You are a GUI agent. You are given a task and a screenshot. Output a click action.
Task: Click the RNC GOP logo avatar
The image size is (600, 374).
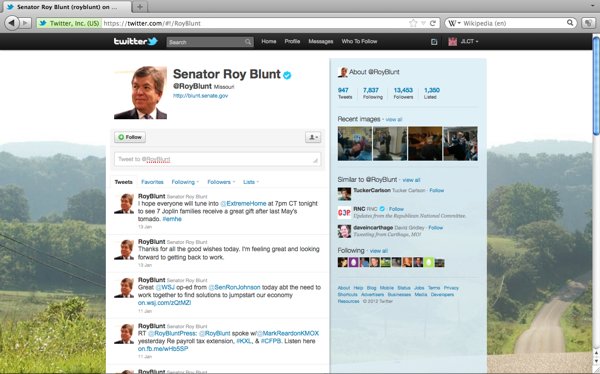pyautogui.click(x=344, y=212)
